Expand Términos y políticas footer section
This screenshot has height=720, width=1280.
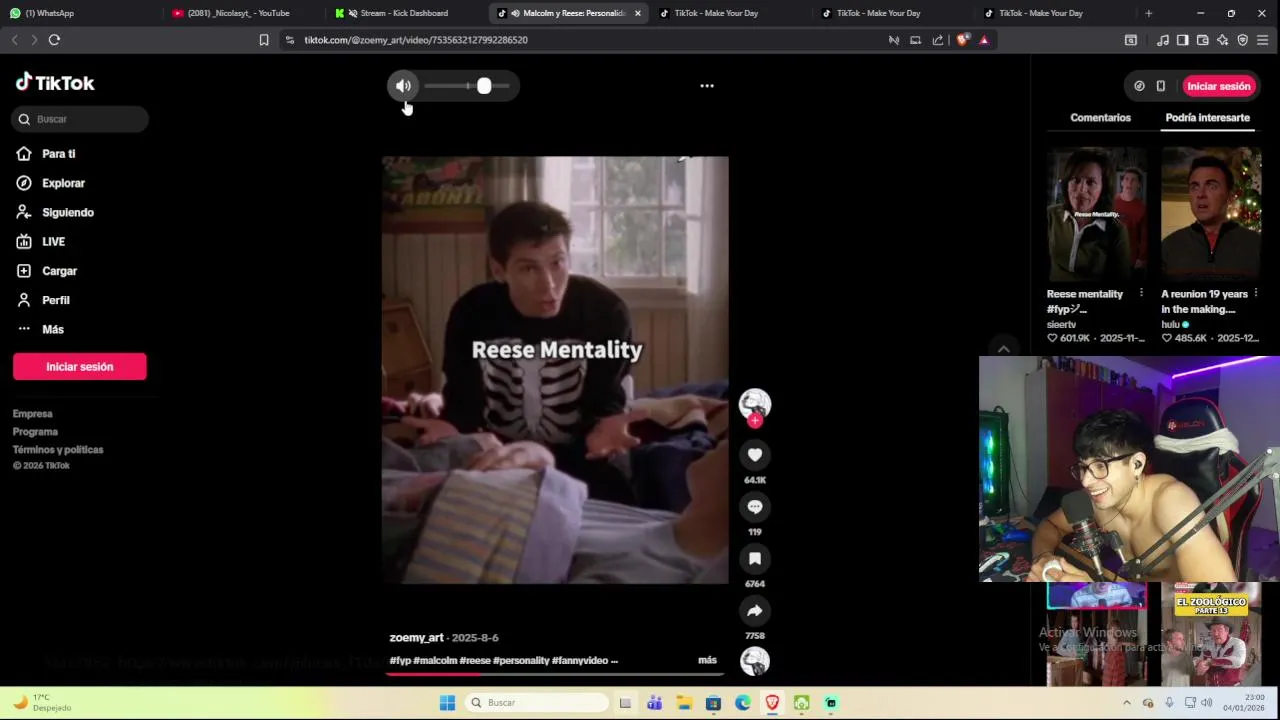[58, 450]
